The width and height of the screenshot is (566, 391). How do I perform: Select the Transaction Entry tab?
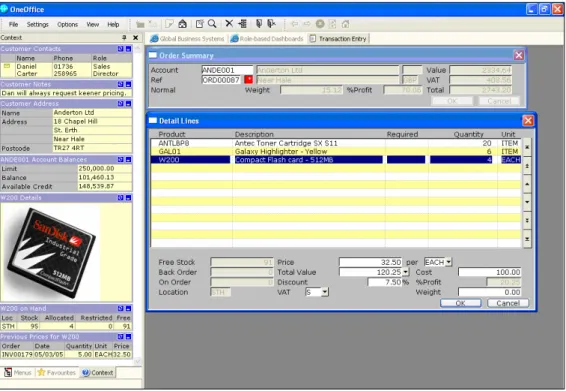[x=338, y=39]
